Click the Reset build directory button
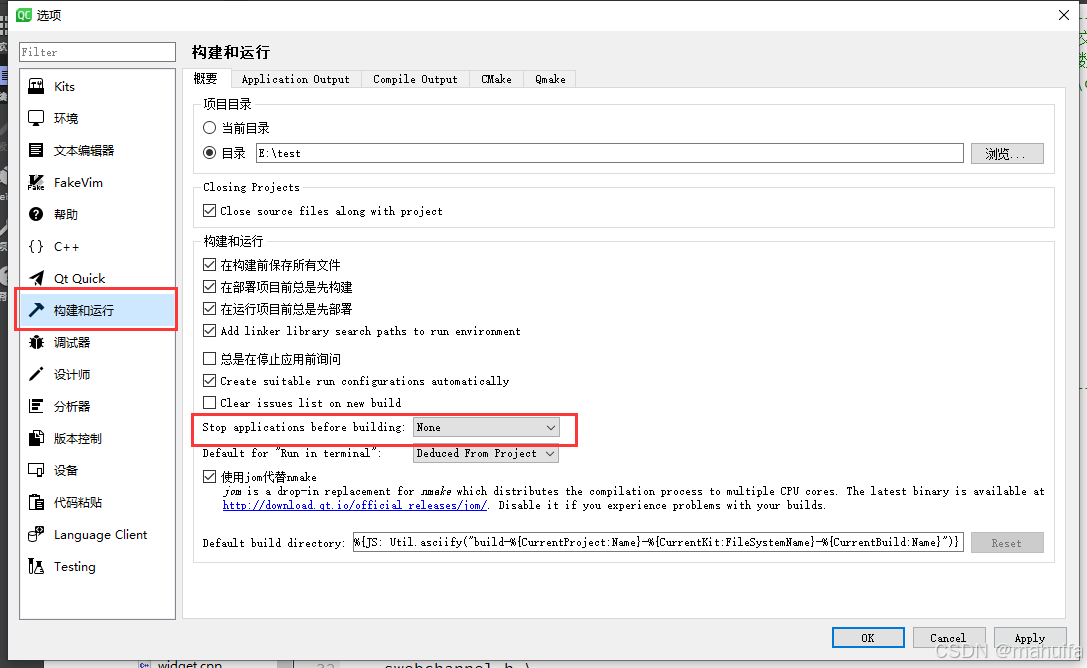This screenshot has height=668, width=1087. [x=1007, y=543]
